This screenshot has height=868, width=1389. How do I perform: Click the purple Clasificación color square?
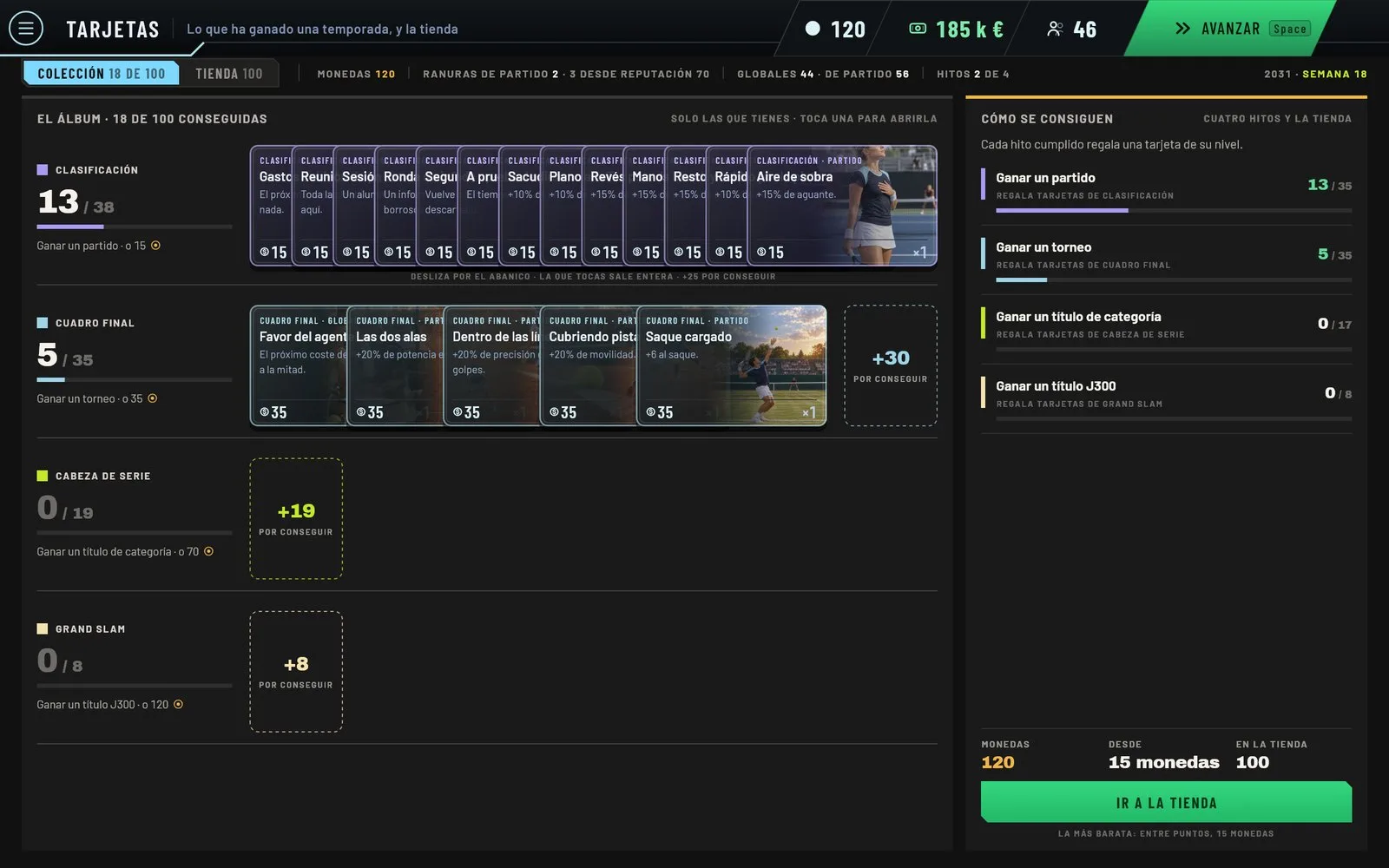click(43, 170)
